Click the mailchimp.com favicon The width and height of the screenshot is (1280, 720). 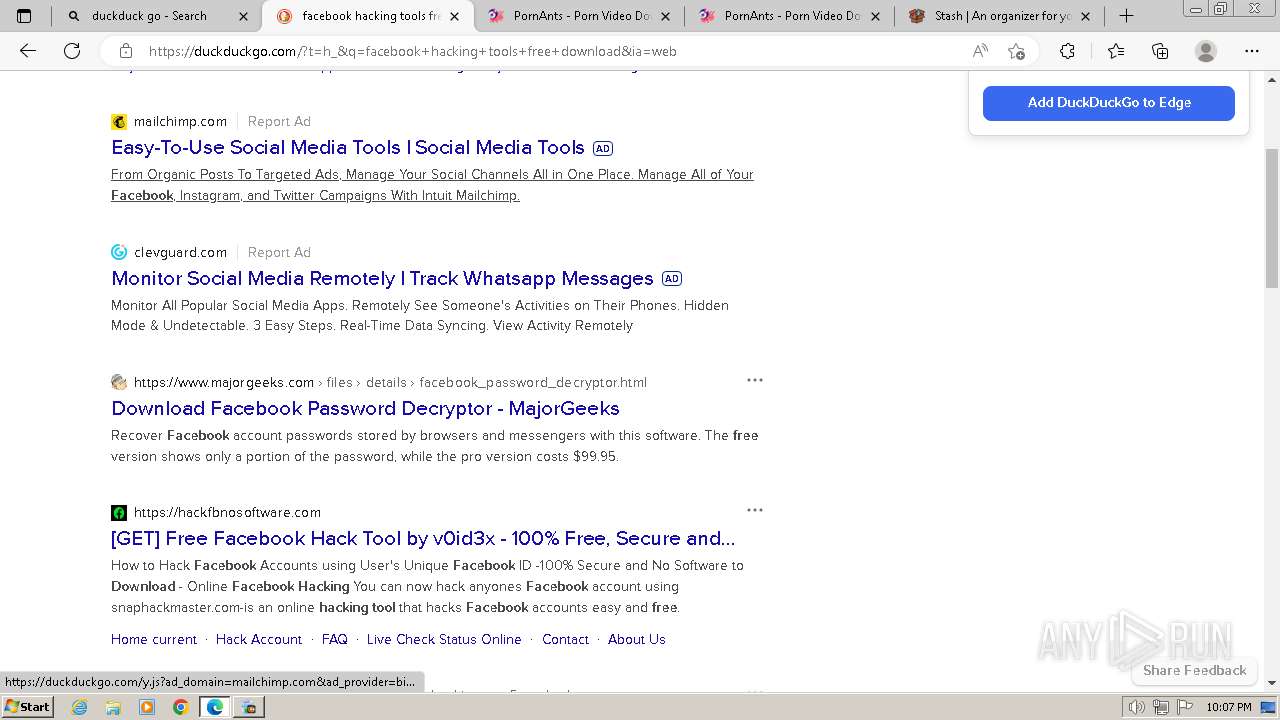[x=119, y=122]
